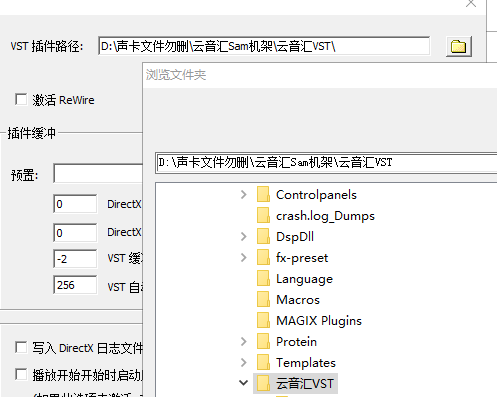The width and height of the screenshot is (497, 397).
Task: Select the crash.log_Dumps folder icon
Action: point(263,215)
